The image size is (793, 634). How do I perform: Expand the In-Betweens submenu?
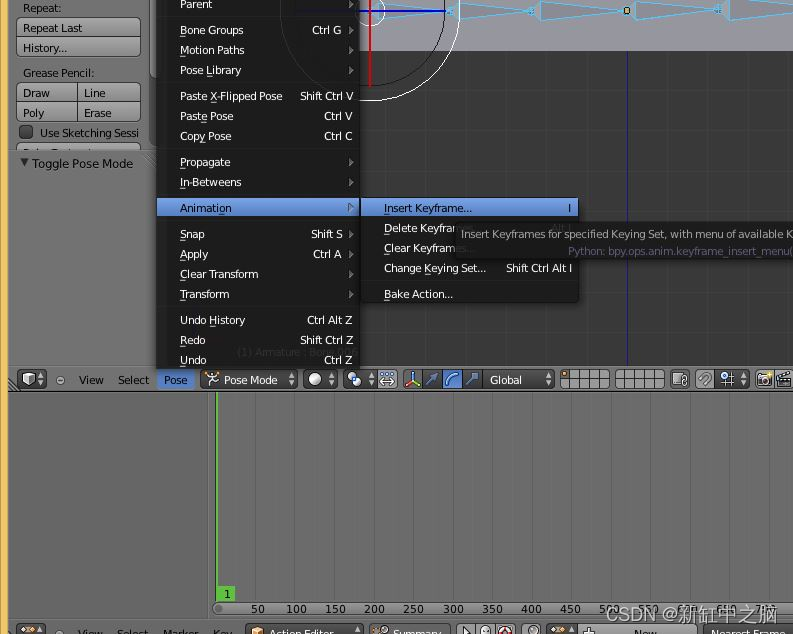(x=258, y=182)
